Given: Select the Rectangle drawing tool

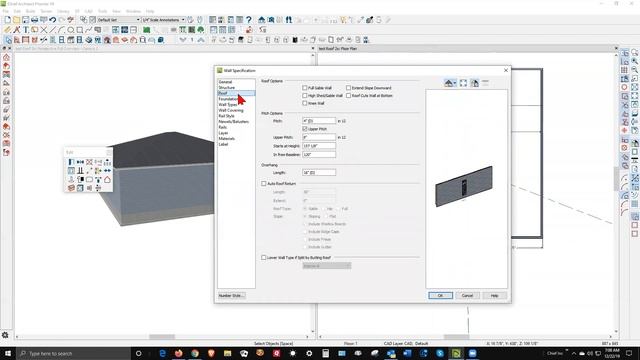Looking at the screenshot, I should (x=80, y=30).
